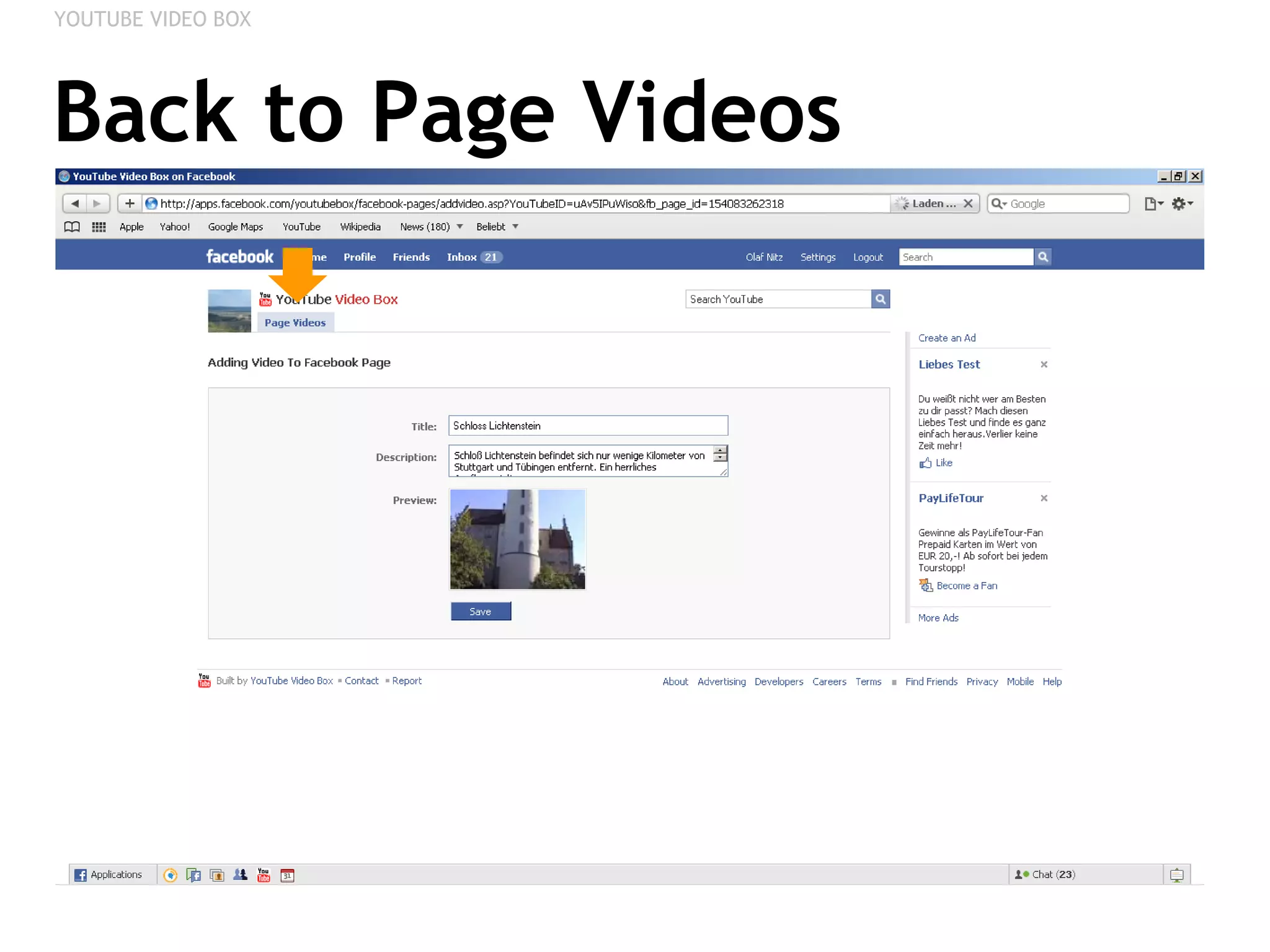Open the Friends menu item
This screenshot has width=1270, height=952.
(411, 257)
